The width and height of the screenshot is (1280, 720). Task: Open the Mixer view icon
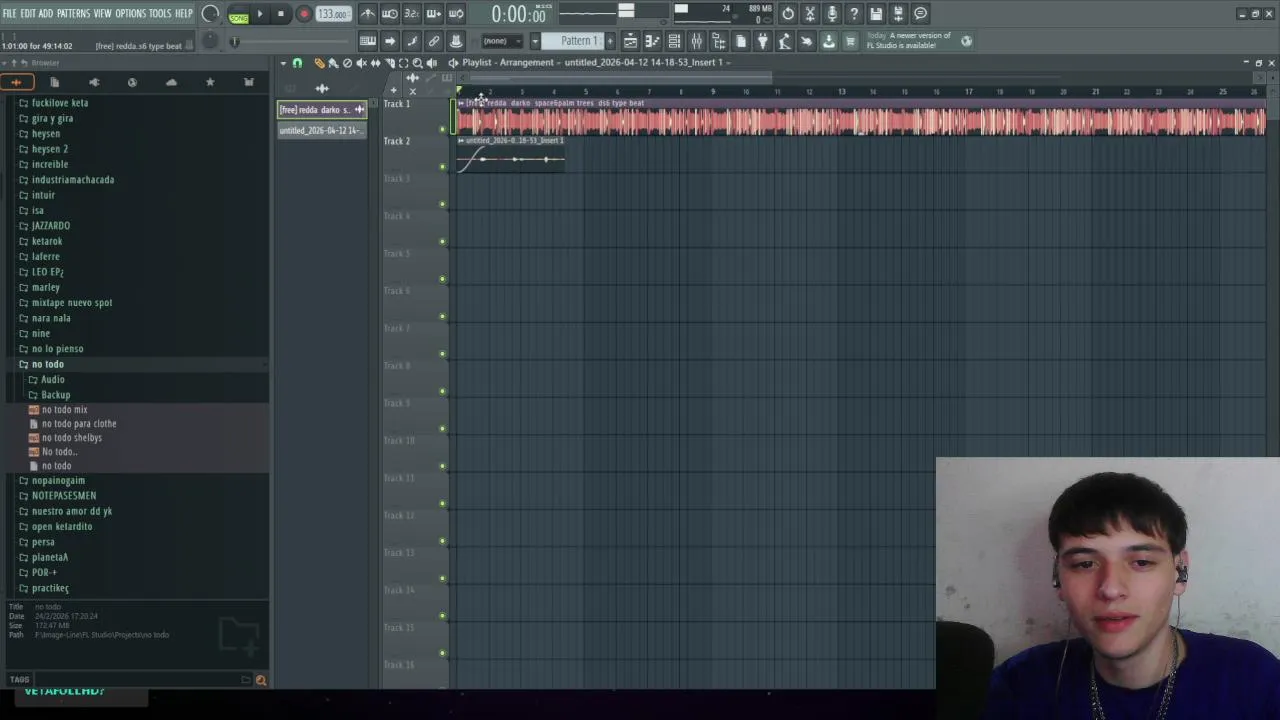696,41
